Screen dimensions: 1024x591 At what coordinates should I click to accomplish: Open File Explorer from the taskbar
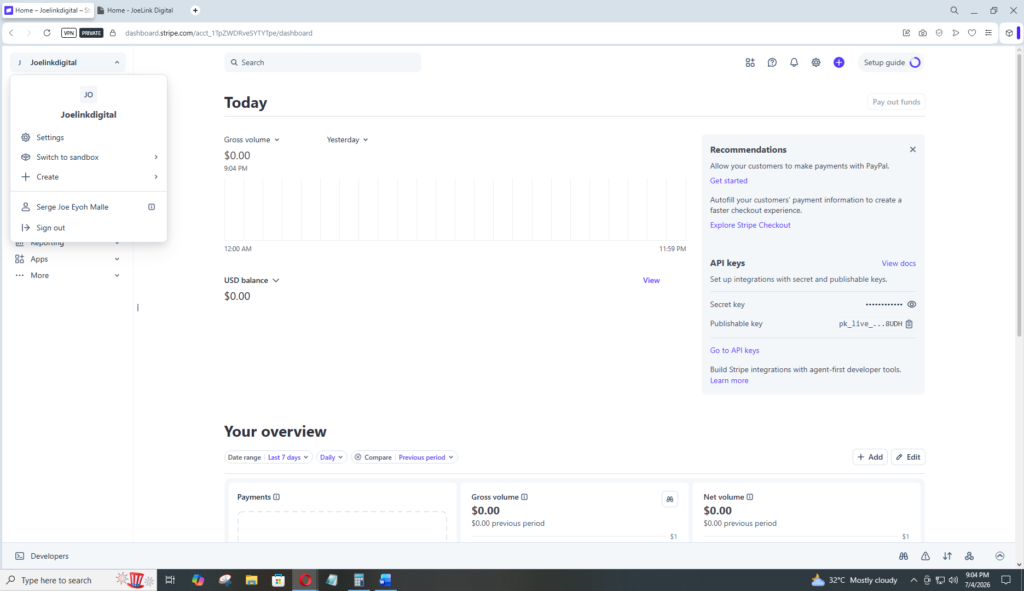click(251, 580)
